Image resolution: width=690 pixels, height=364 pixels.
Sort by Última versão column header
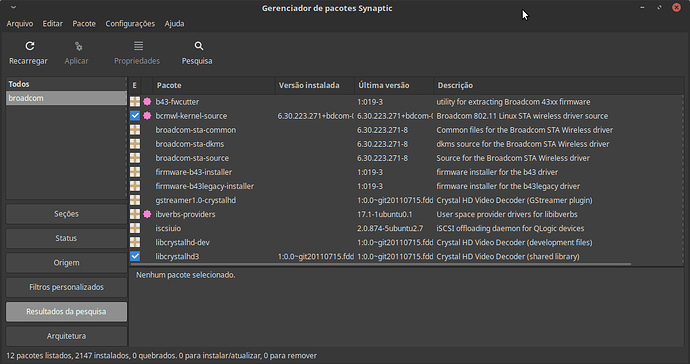(x=394, y=85)
